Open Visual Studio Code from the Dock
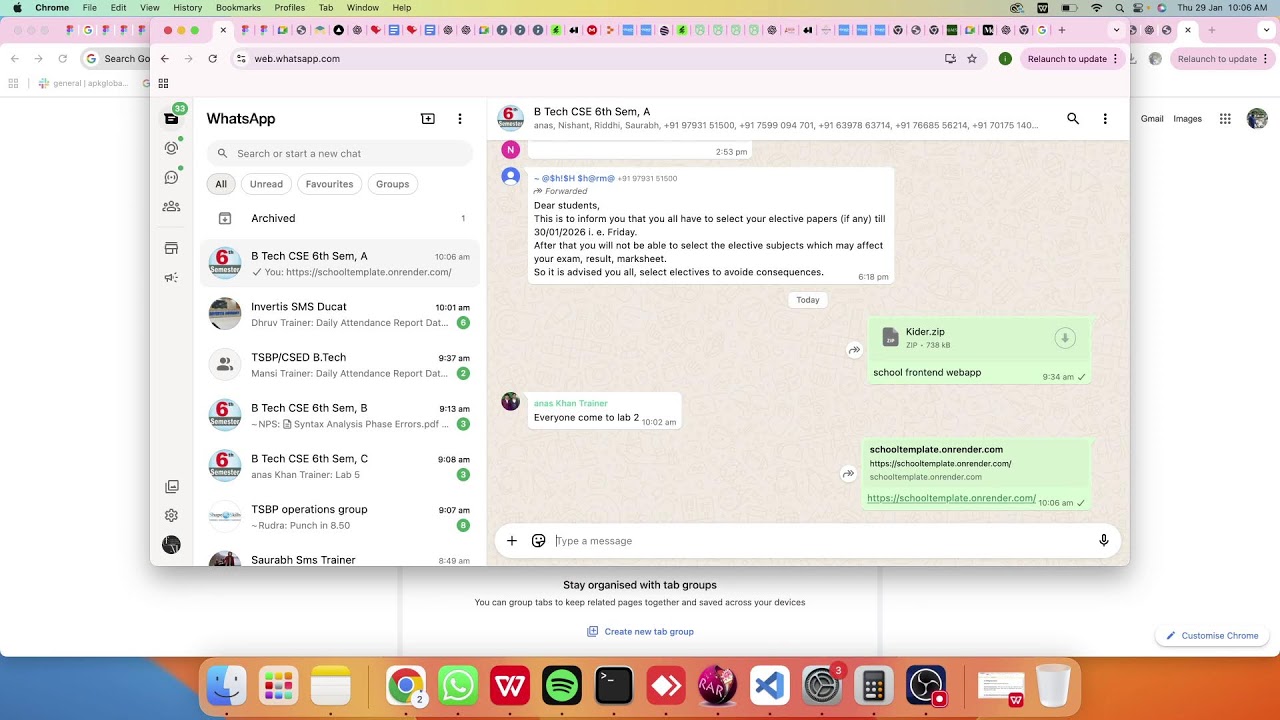The height and width of the screenshot is (720, 1280). pos(770,686)
